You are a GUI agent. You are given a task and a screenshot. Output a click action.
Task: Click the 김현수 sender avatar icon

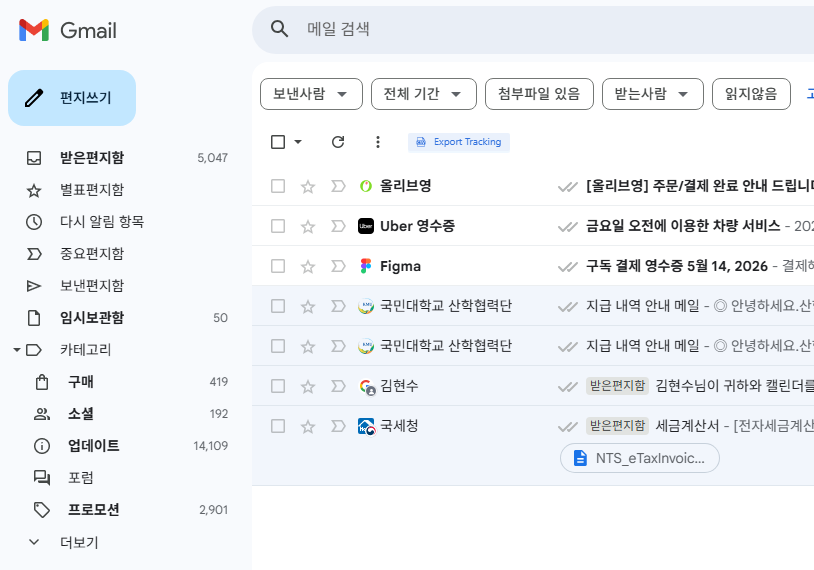point(367,387)
